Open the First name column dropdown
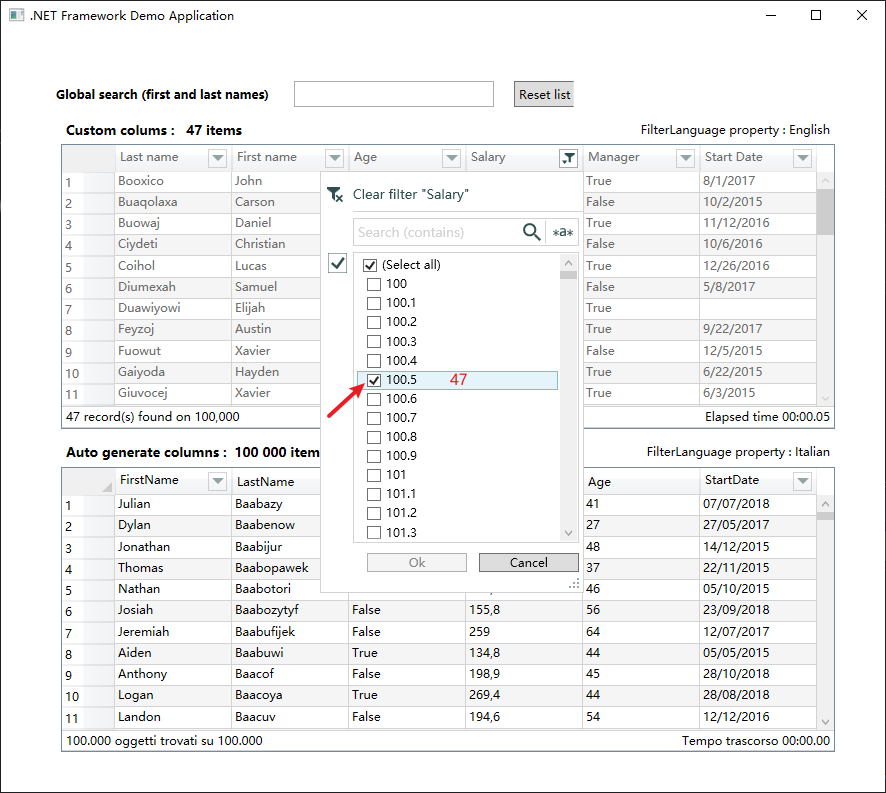 coord(334,157)
